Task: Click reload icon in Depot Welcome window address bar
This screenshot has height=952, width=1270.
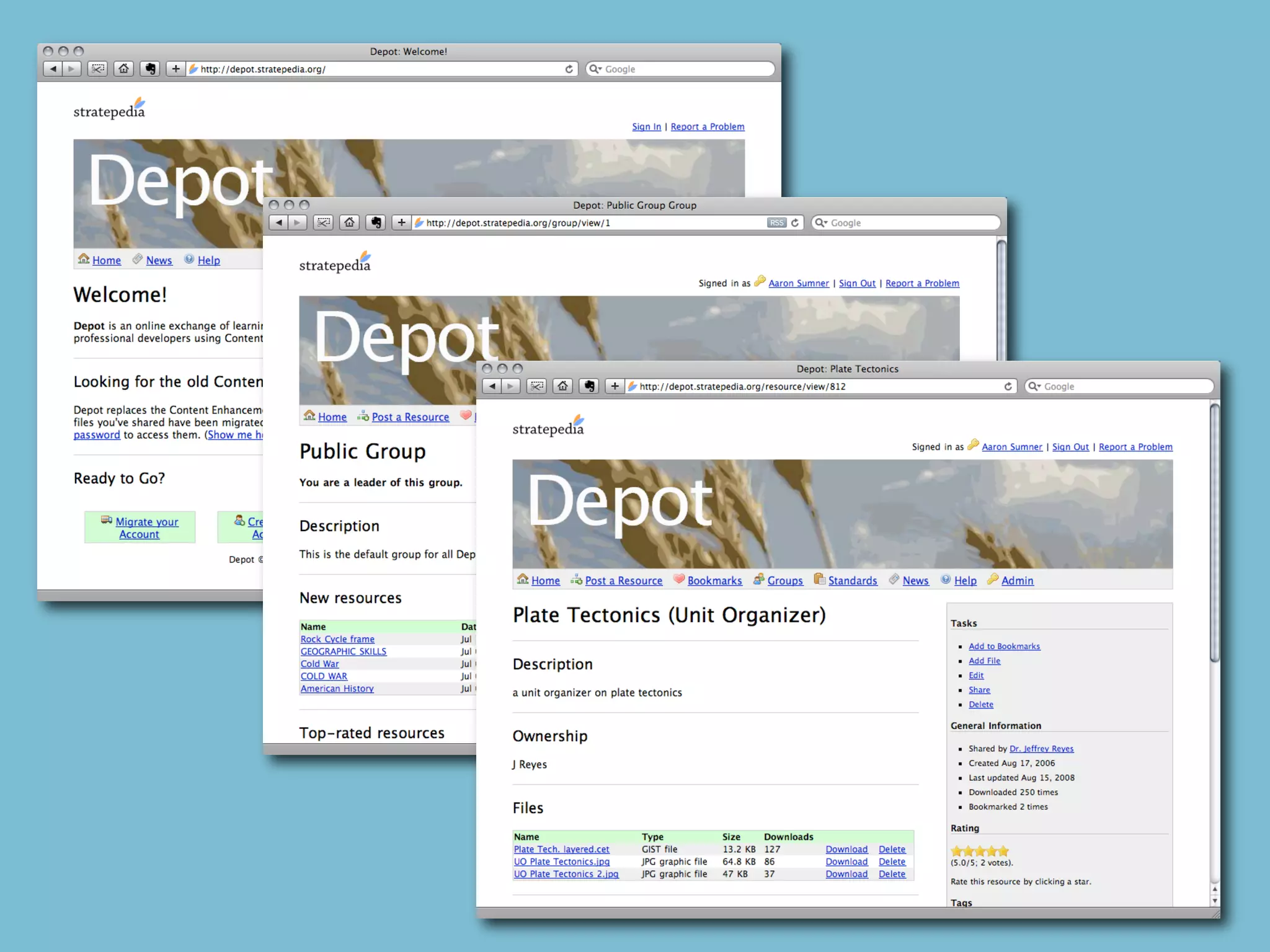Action: tap(569, 69)
